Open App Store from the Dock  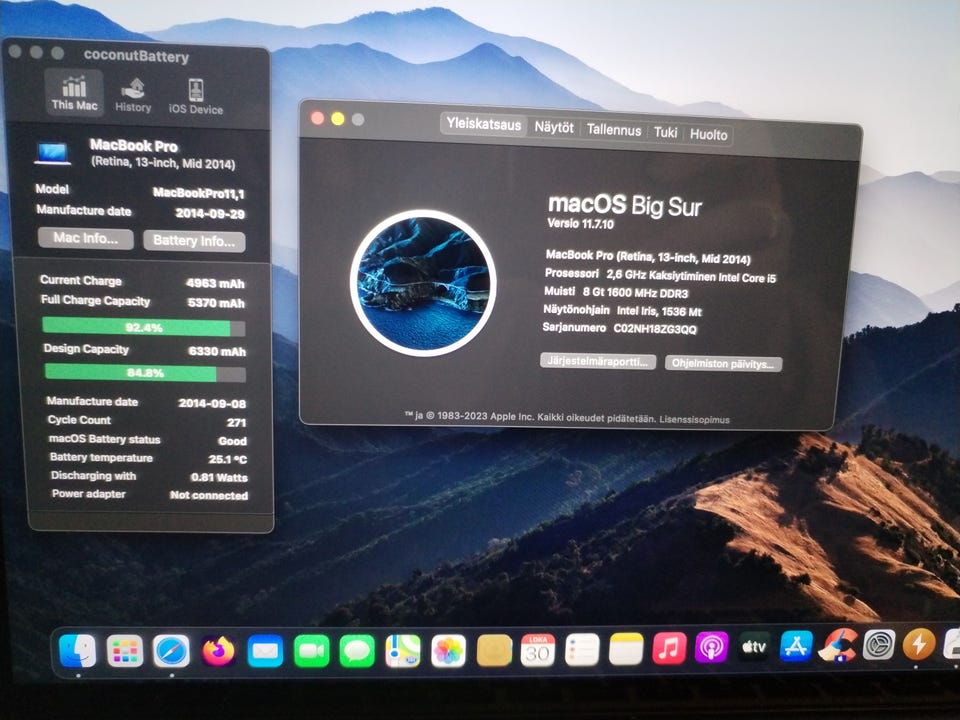tap(795, 647)
